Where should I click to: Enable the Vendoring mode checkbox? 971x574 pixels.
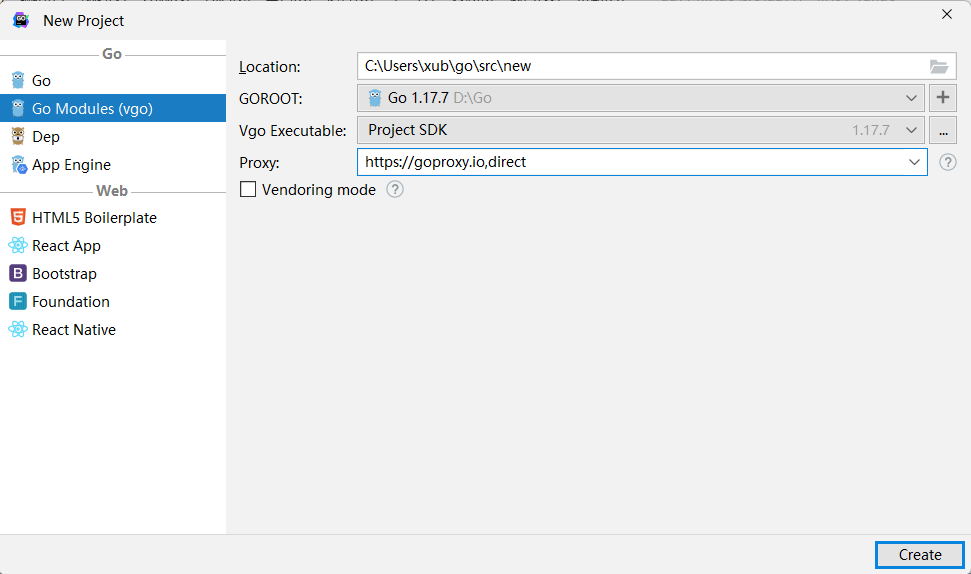tap(249, 190)
